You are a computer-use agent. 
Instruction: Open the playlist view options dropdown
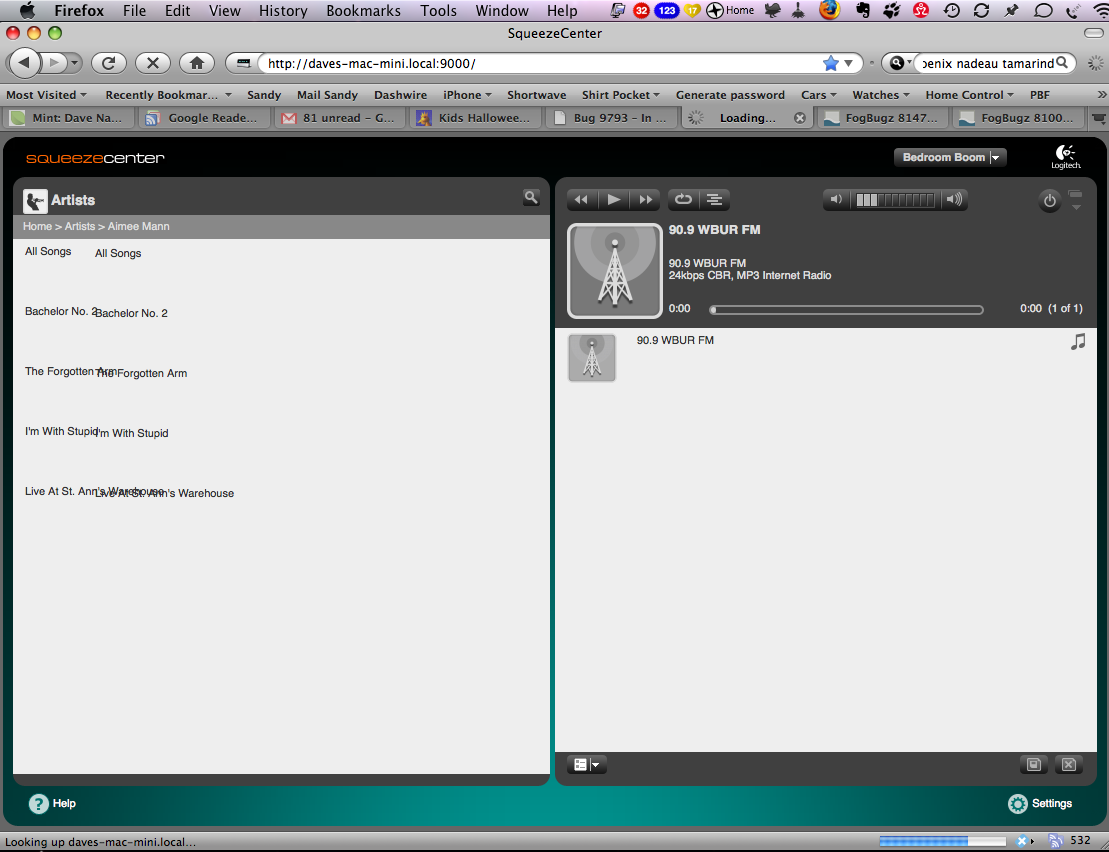click(586, 765)
